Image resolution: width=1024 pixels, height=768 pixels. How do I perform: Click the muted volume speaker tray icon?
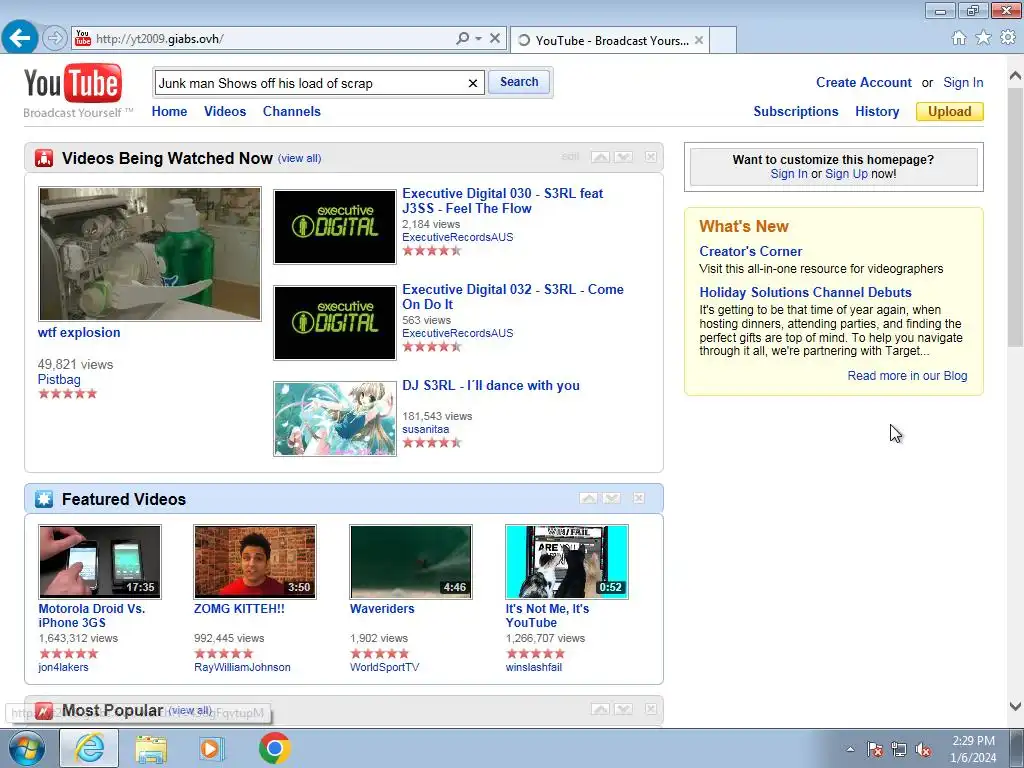click(x=923, y=749)
